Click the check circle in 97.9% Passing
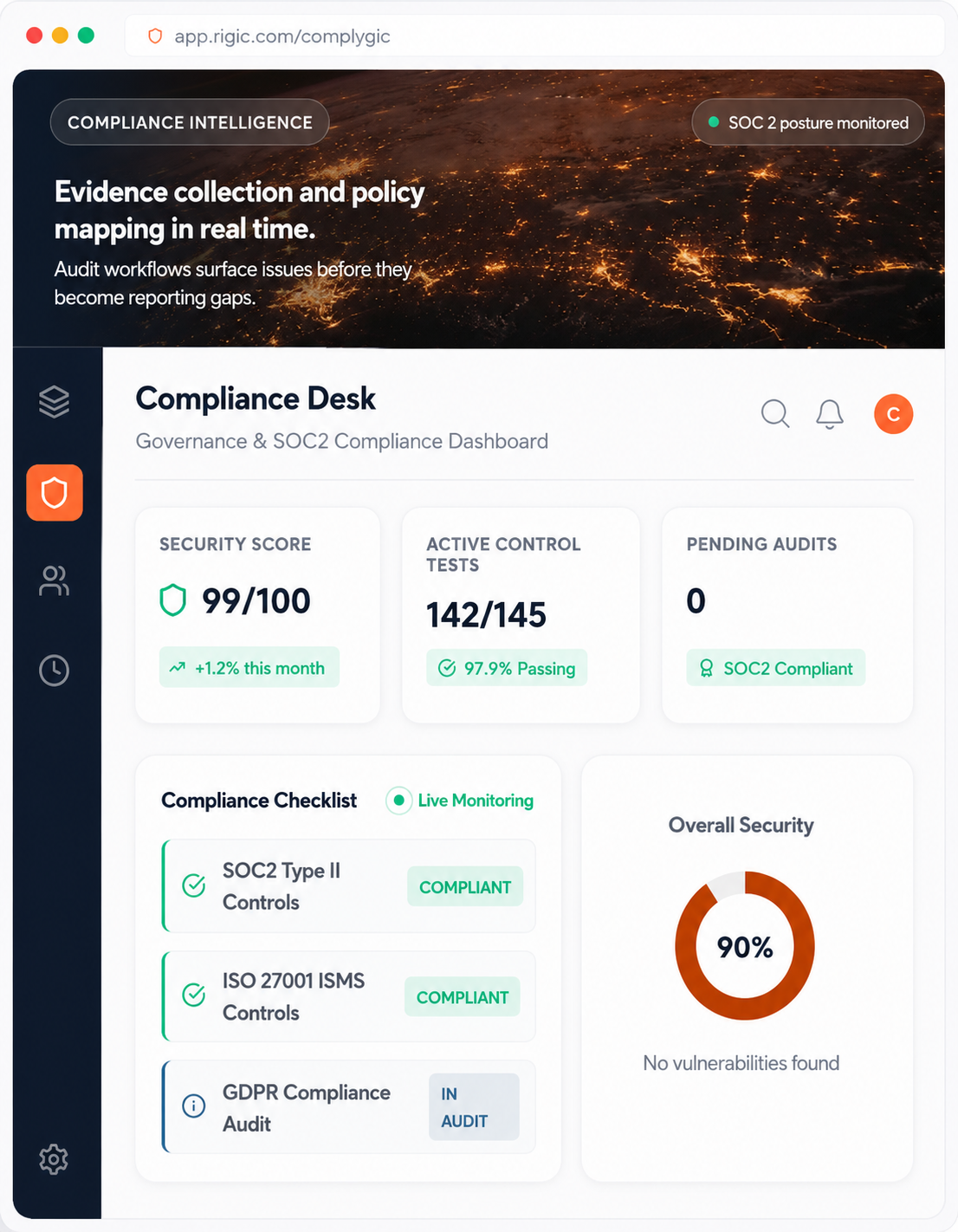Viewport: 958px width, 1232px height. pyautogui.click(x=447, y=668)
